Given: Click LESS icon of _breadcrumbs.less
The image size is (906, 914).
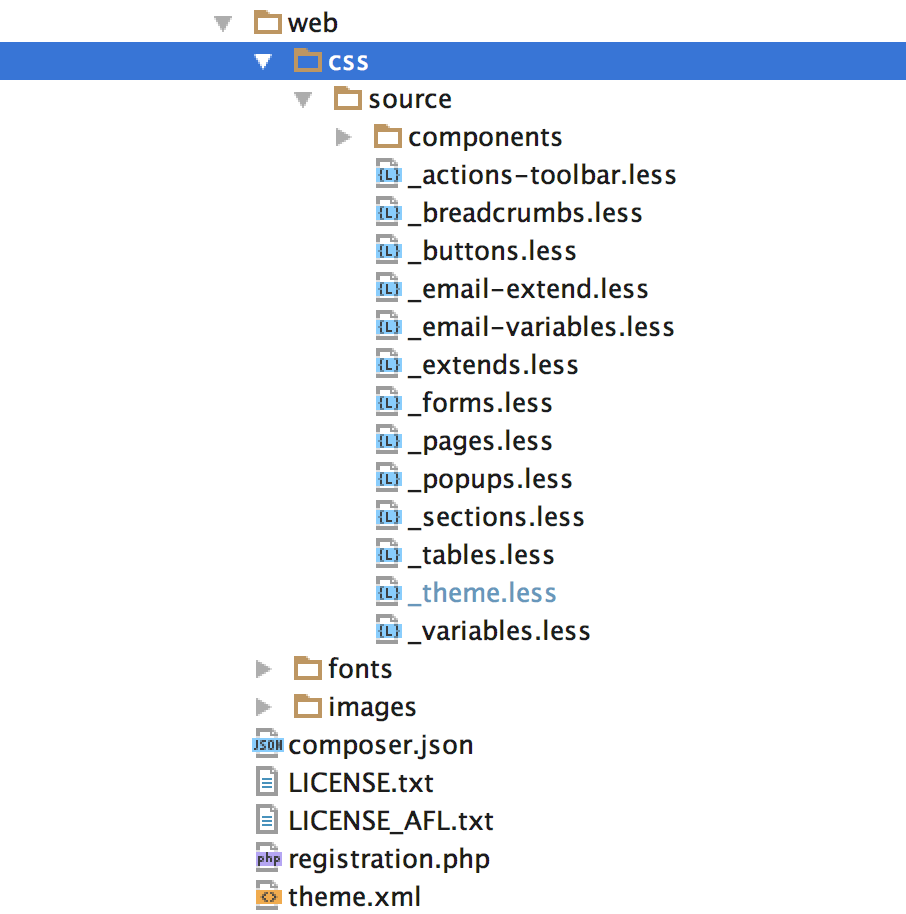Looking at the screenshot, I should [x=388, y=212].
